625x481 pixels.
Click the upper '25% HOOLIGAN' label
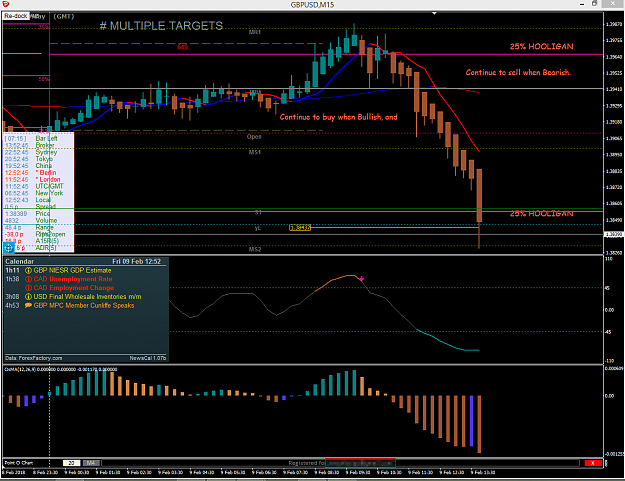[541, 46]
